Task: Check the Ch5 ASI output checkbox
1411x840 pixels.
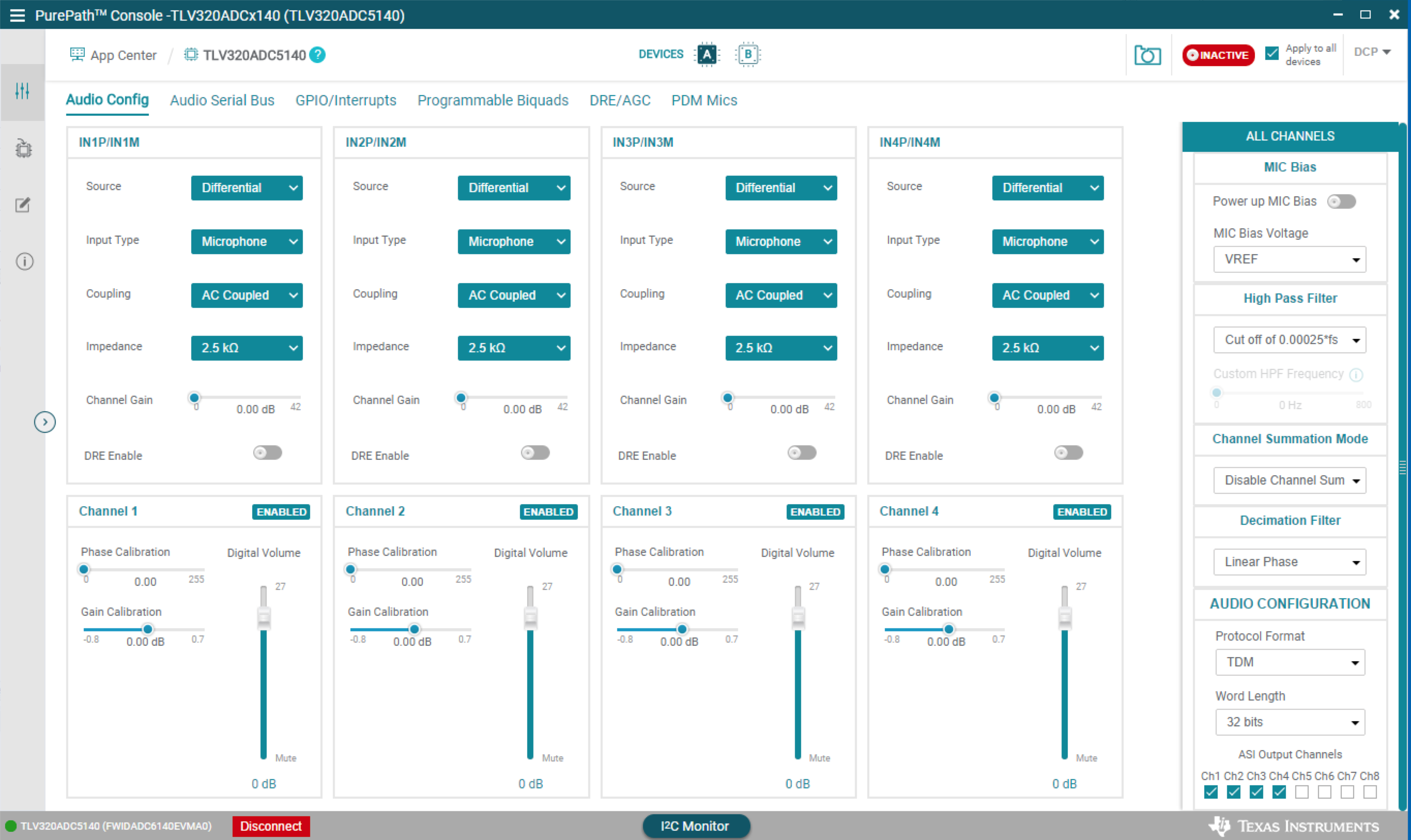Action: click(1302, 792)
